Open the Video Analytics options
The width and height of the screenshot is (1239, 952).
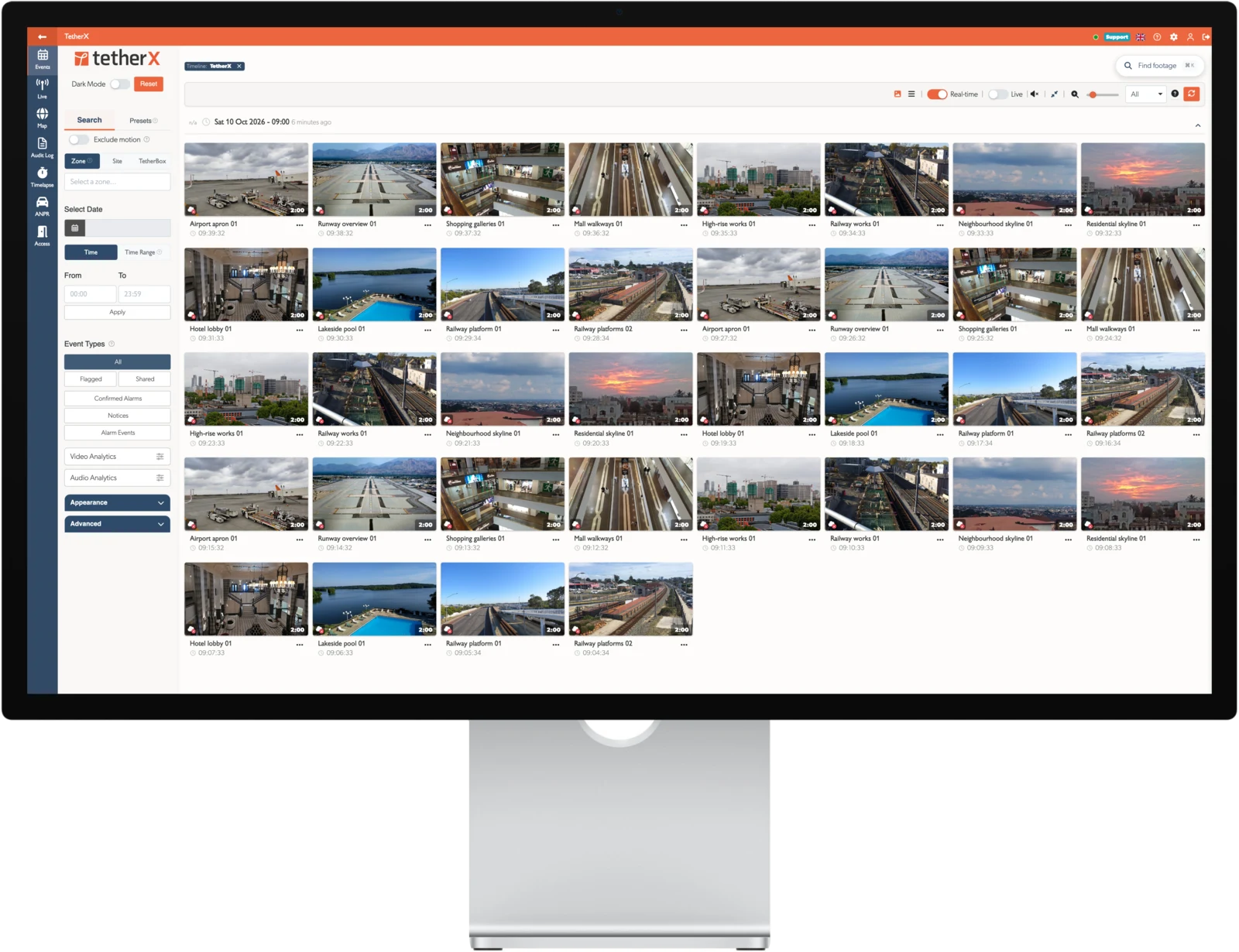[x=117, y=457]
